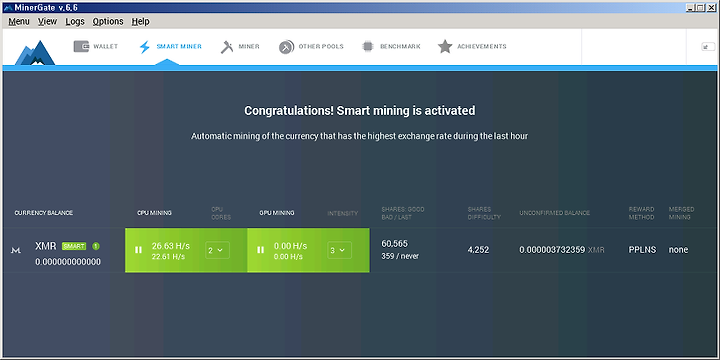Click the CPU Cores column header
Screen dimensions: 720x360
pos(221,213)
